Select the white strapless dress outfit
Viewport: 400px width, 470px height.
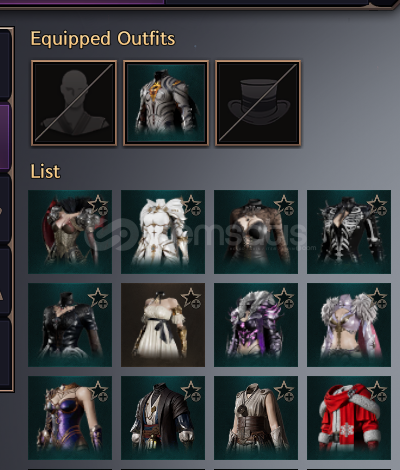point(163,325)
